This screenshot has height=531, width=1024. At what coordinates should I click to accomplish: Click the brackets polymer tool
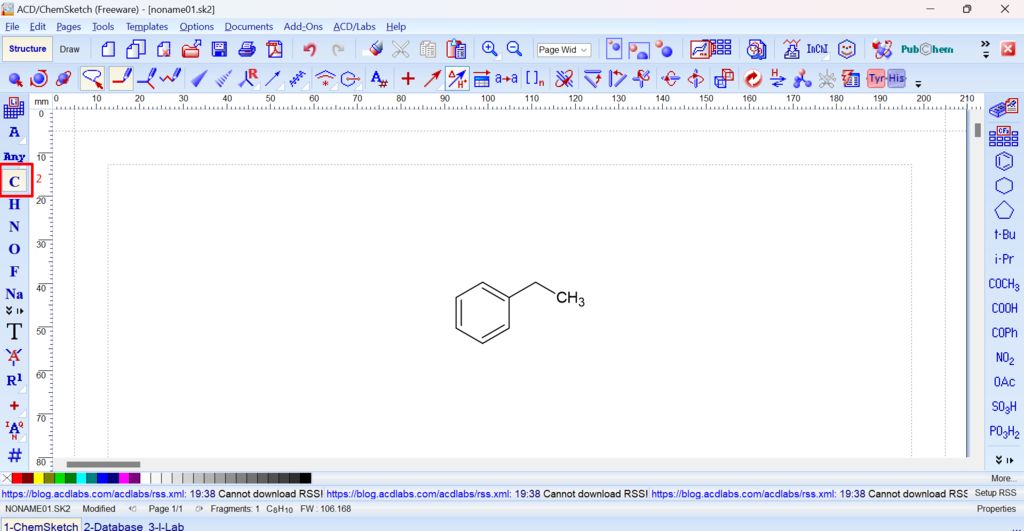point(535,79)
